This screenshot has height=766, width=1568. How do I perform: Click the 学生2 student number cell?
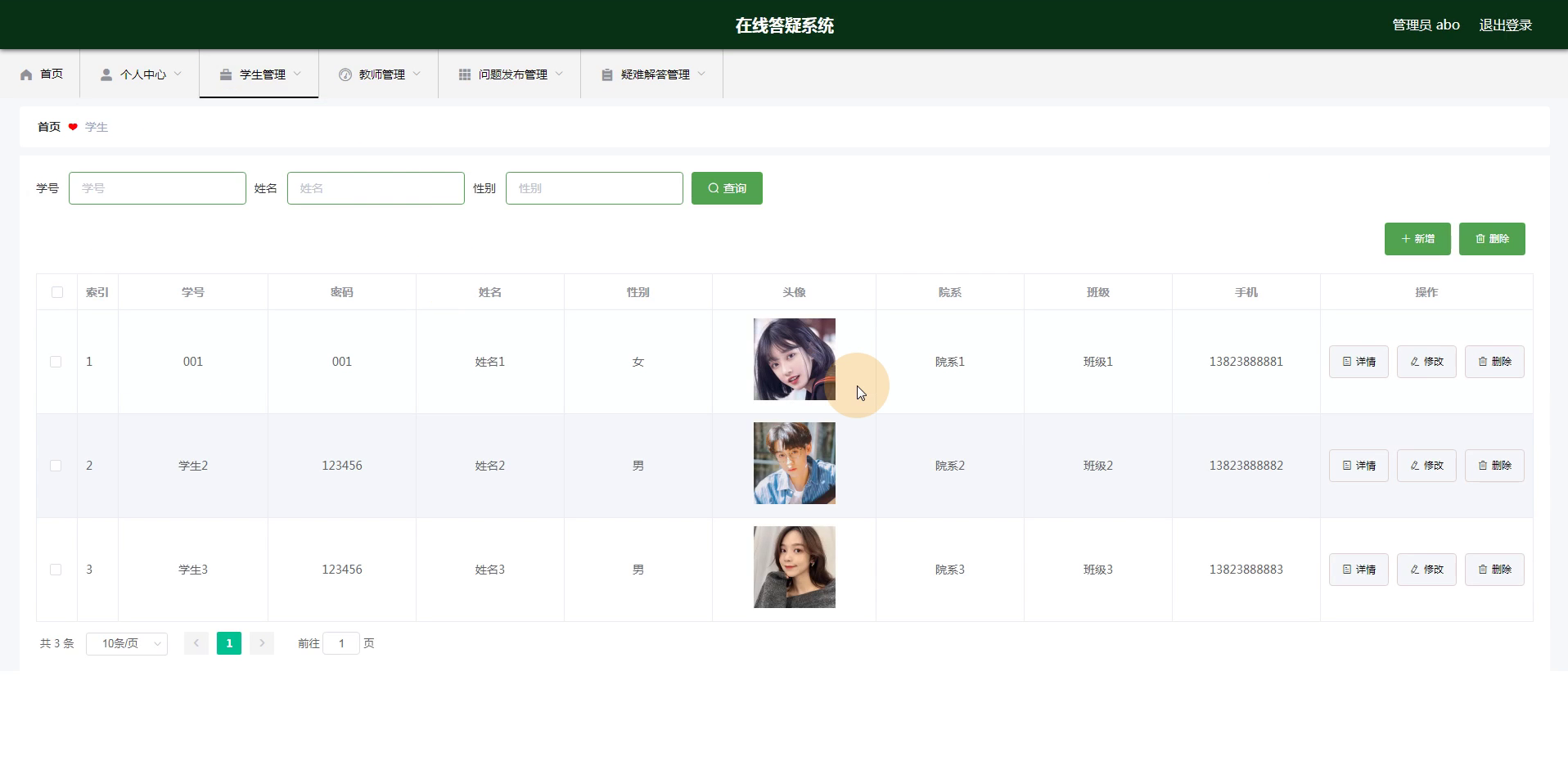193,466
